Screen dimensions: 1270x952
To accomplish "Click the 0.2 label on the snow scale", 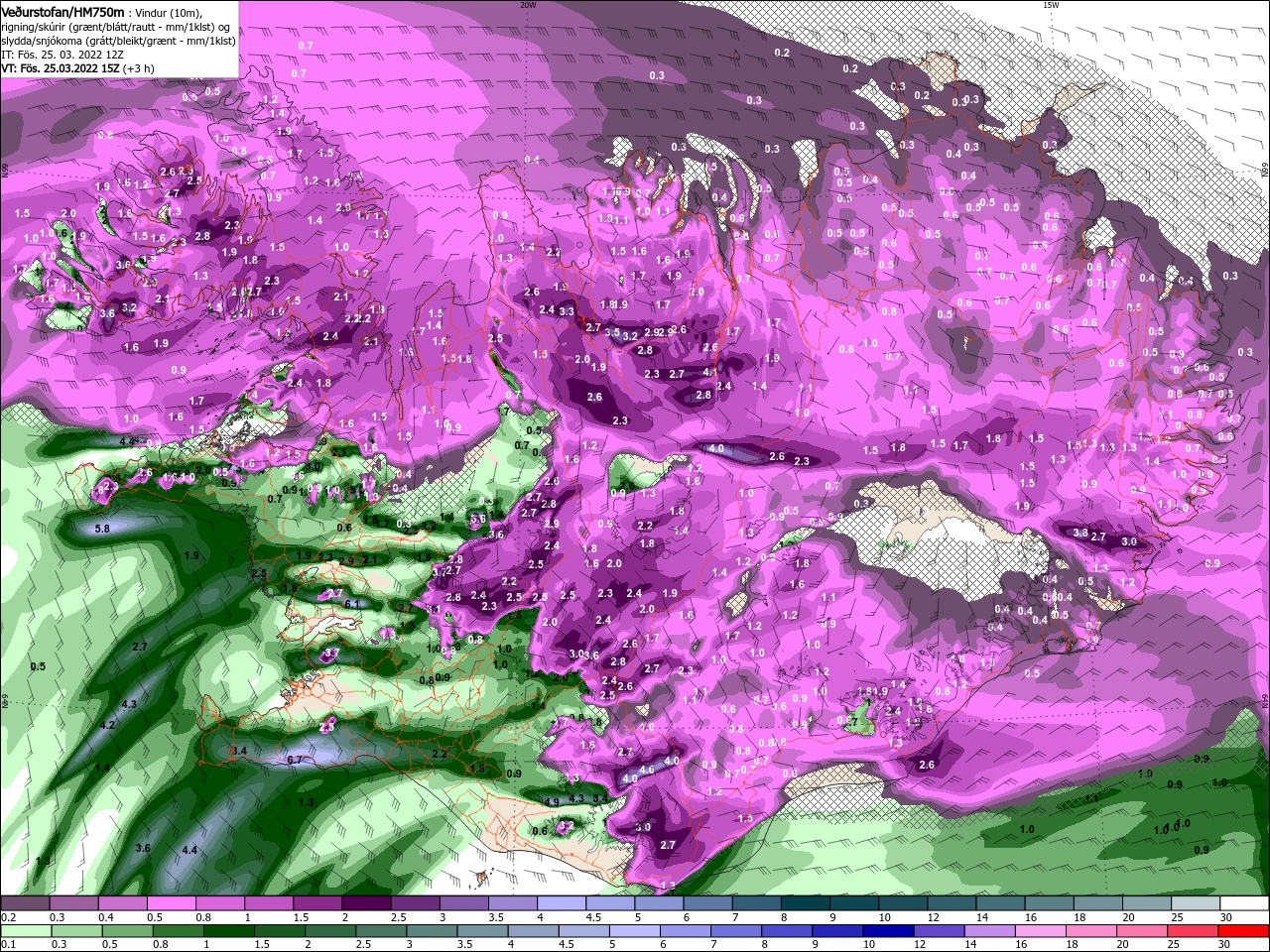I will click(8, 917).
